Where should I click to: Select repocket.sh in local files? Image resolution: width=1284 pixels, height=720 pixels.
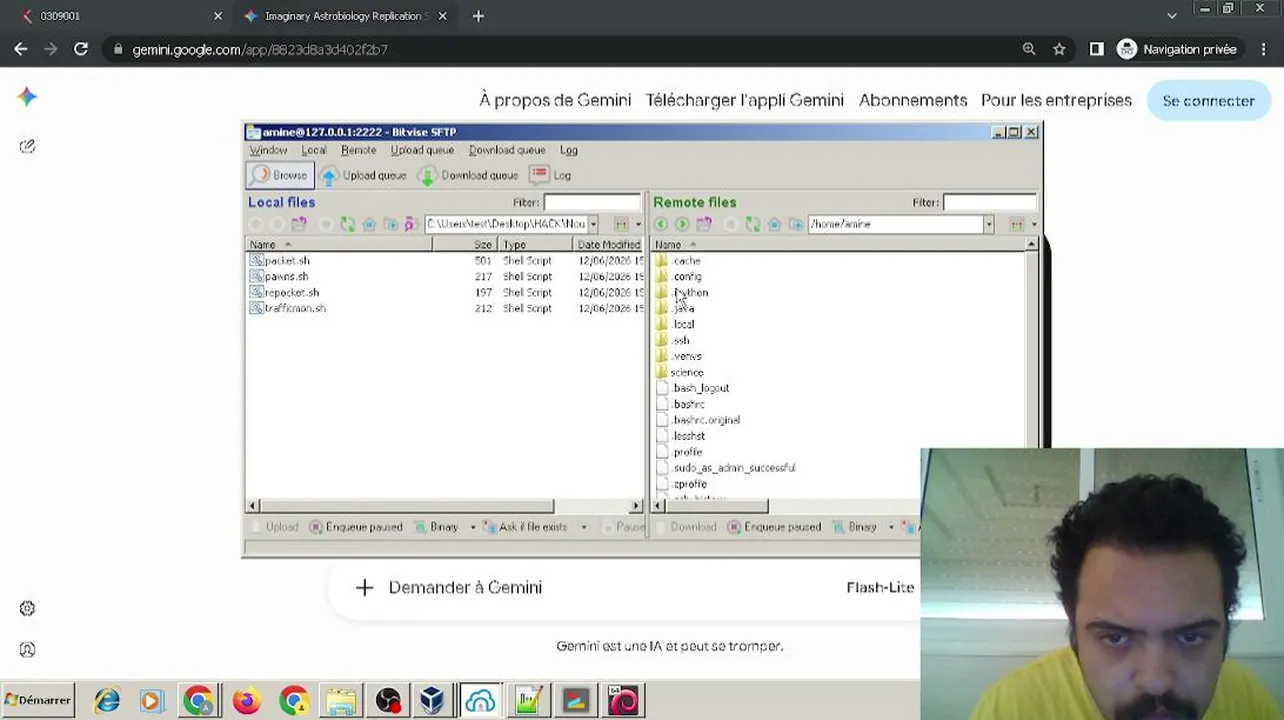(285, 292)
